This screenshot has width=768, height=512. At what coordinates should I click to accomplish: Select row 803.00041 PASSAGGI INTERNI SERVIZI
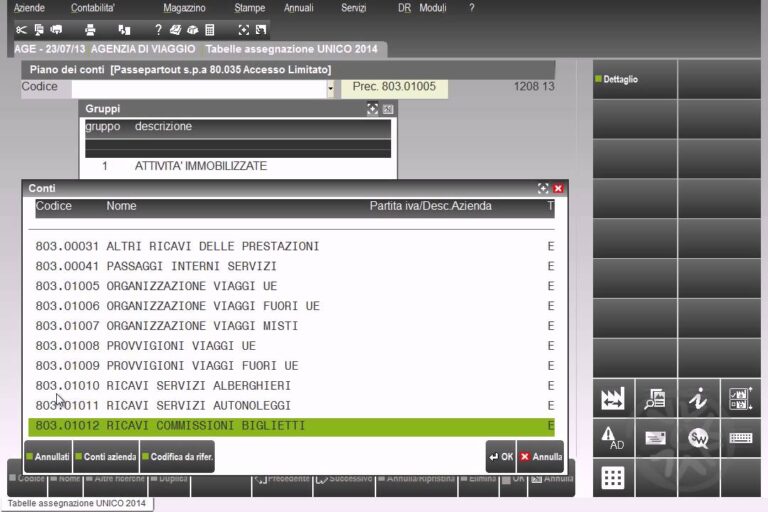tap(291, 266)
